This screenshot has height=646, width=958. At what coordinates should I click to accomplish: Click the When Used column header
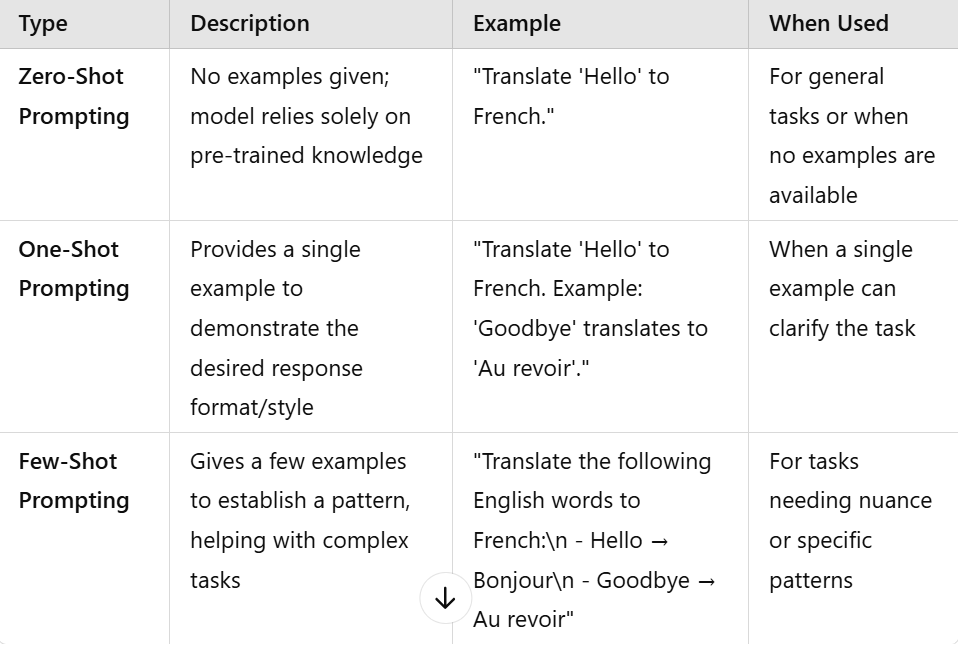click(x=828, y=23)
